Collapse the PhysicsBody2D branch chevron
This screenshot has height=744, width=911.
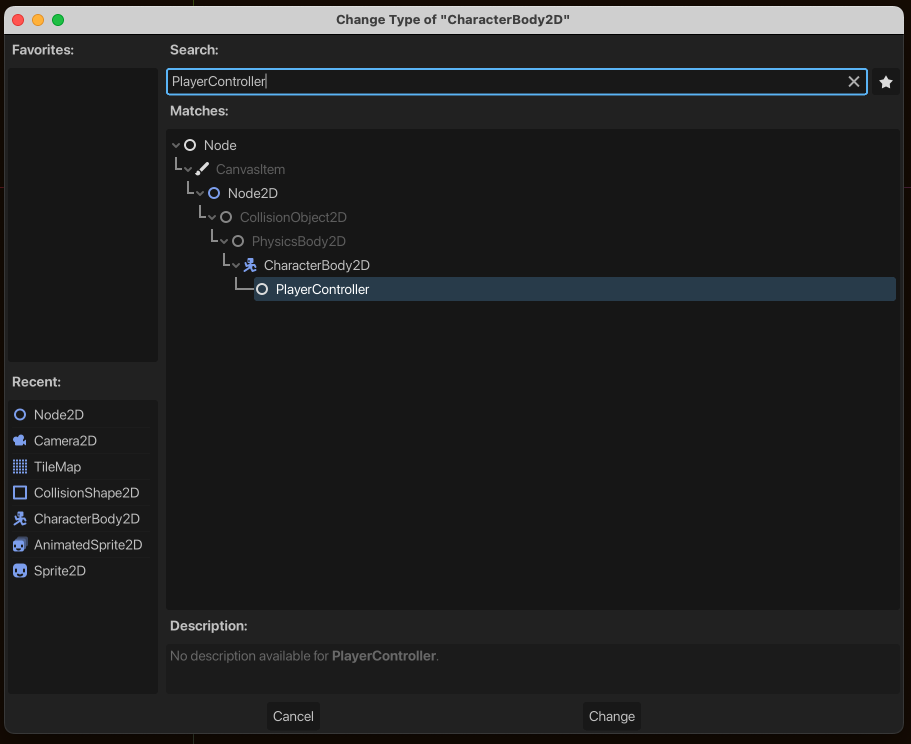[x=224, y=242]
